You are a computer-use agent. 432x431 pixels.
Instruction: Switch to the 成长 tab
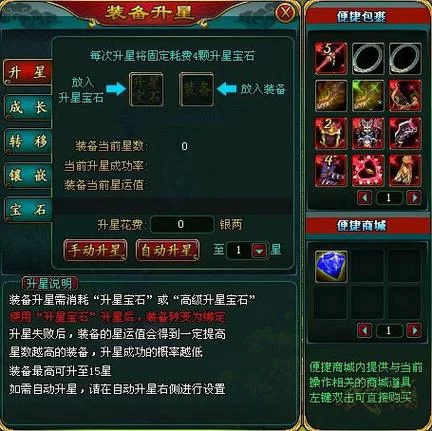point(28,107)
